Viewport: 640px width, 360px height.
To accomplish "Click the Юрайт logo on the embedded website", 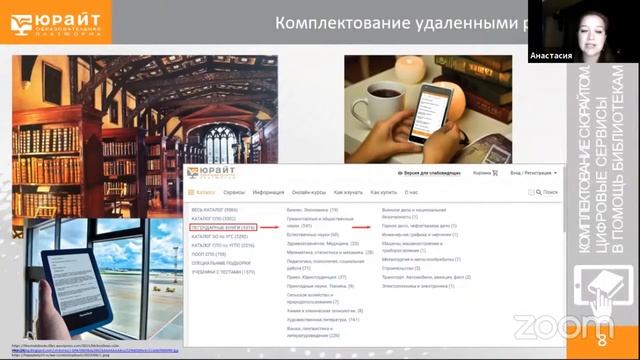I will pos(211,173).
